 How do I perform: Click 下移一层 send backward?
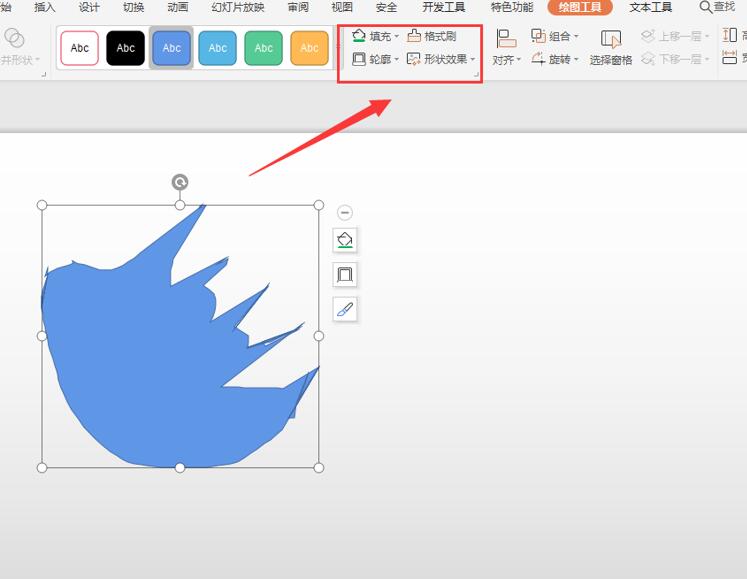pyautogui.click(x=675, y=59)
